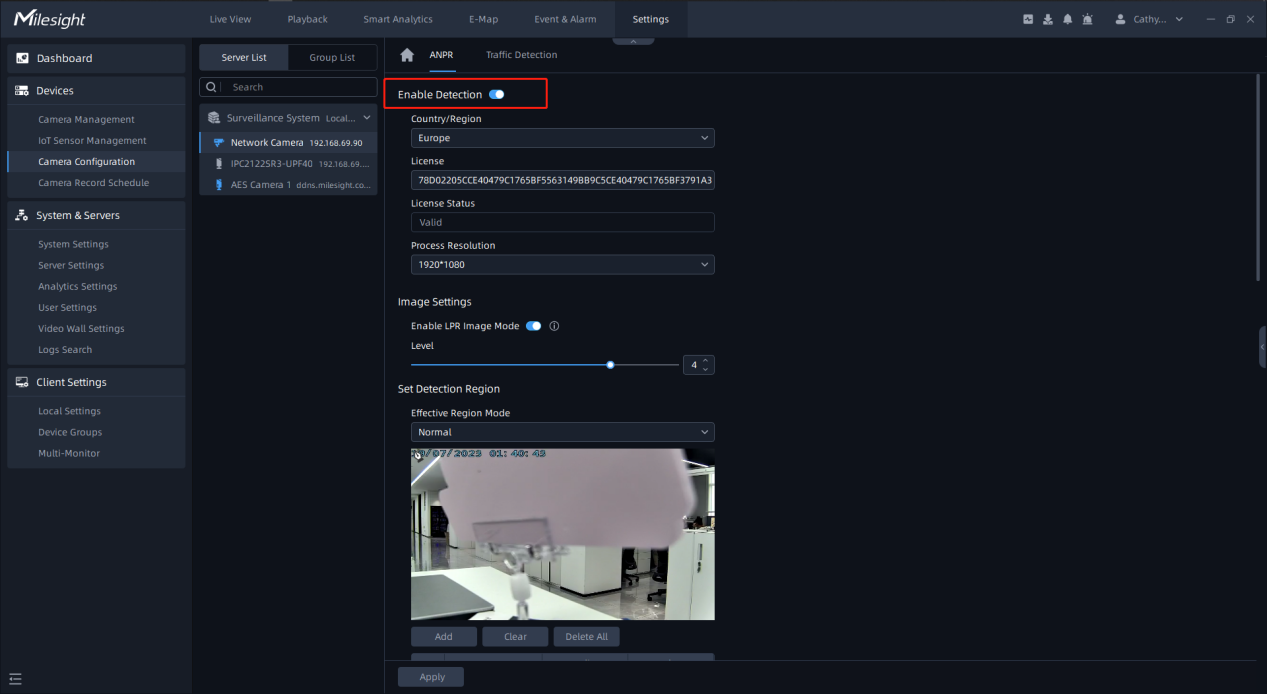Viewport: 1267px width, 694px height.
Task: Open the Country/Region dropdown
Action: tap(563, 138)
